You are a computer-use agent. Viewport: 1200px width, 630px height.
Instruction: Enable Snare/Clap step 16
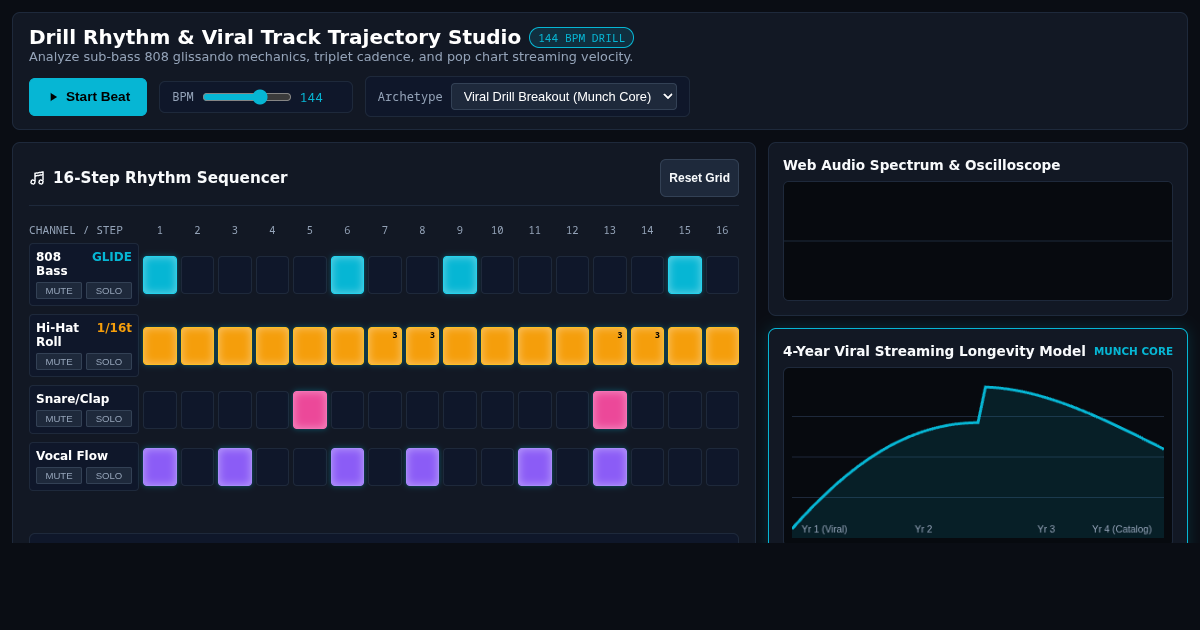(x=722, y=410)
